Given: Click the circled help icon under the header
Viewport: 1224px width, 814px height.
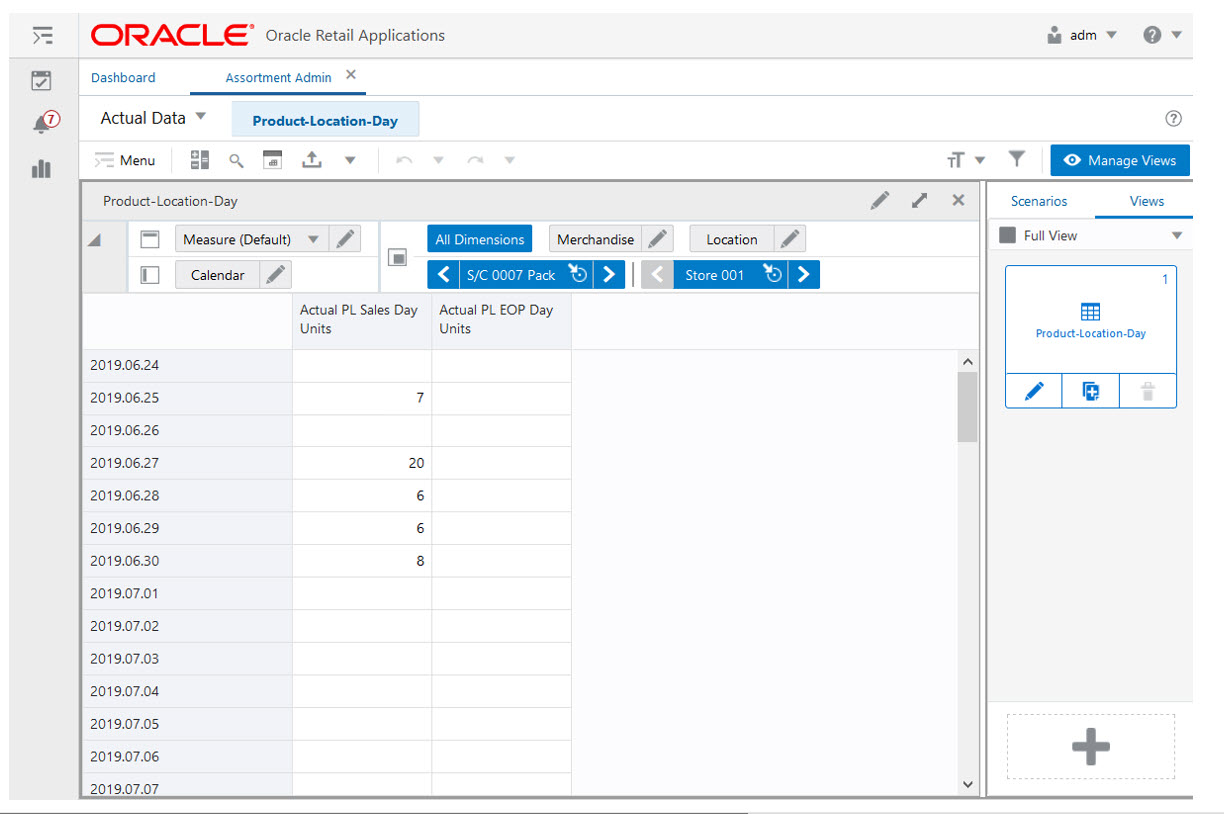Looking at the screenshot, I should click(x=1174, y=119).
